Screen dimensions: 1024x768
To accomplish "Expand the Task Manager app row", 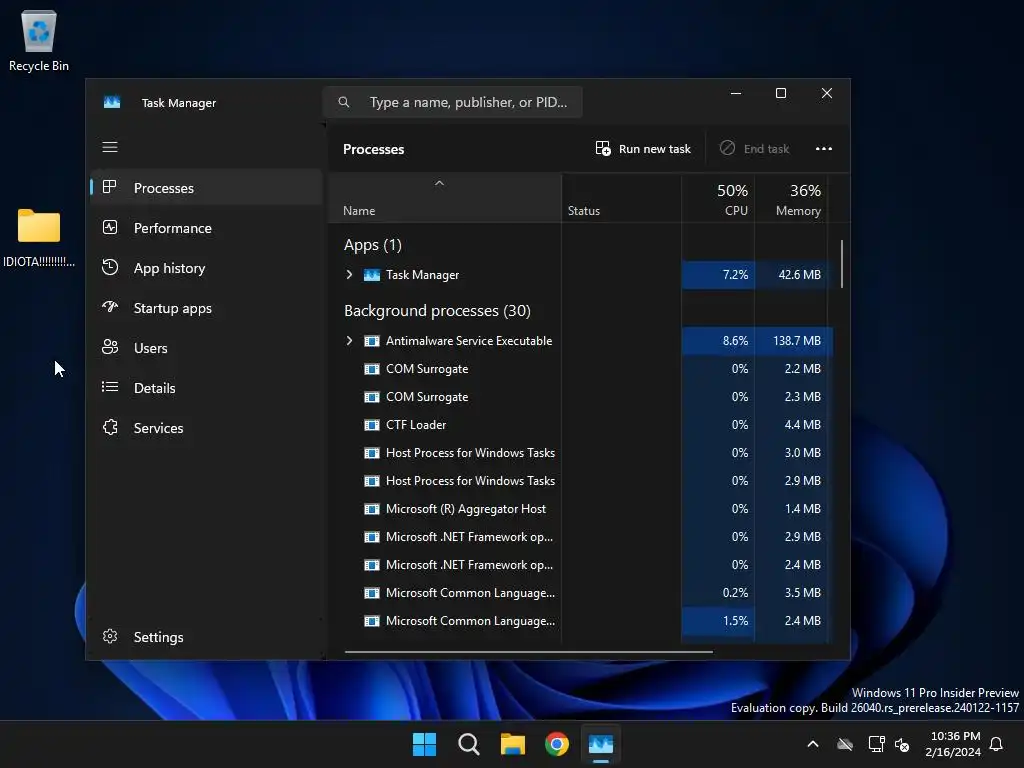I will click(x=349, y=275).
